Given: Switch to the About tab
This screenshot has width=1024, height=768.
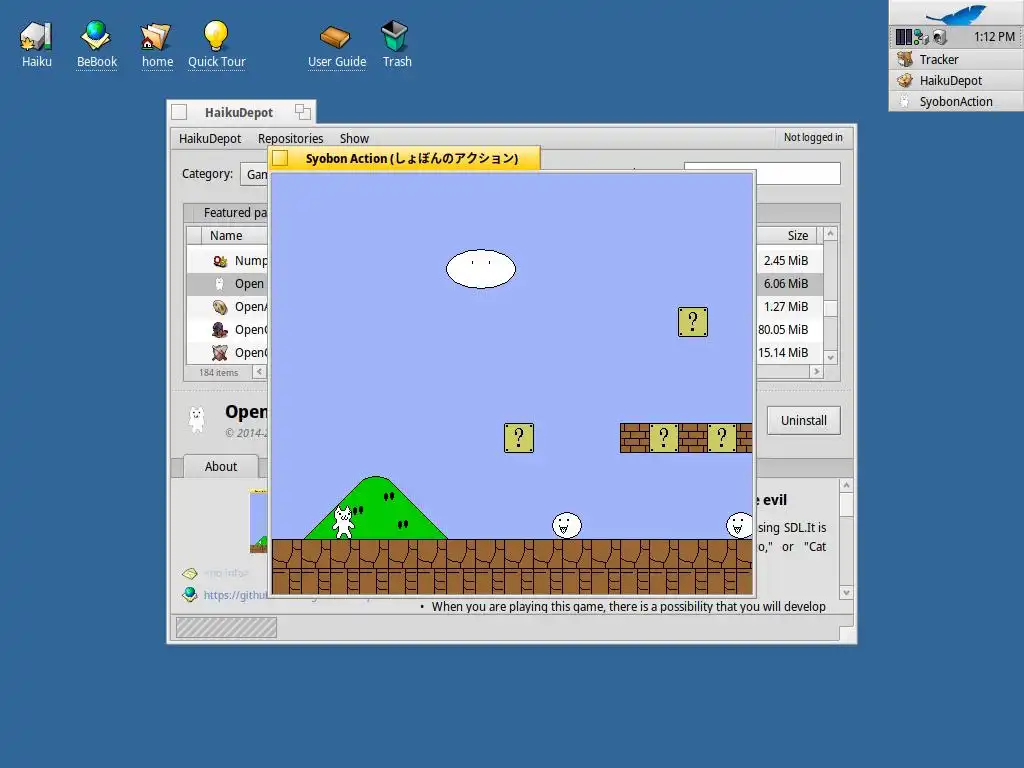Looking at the screenshot, I should tap(221, 466).
